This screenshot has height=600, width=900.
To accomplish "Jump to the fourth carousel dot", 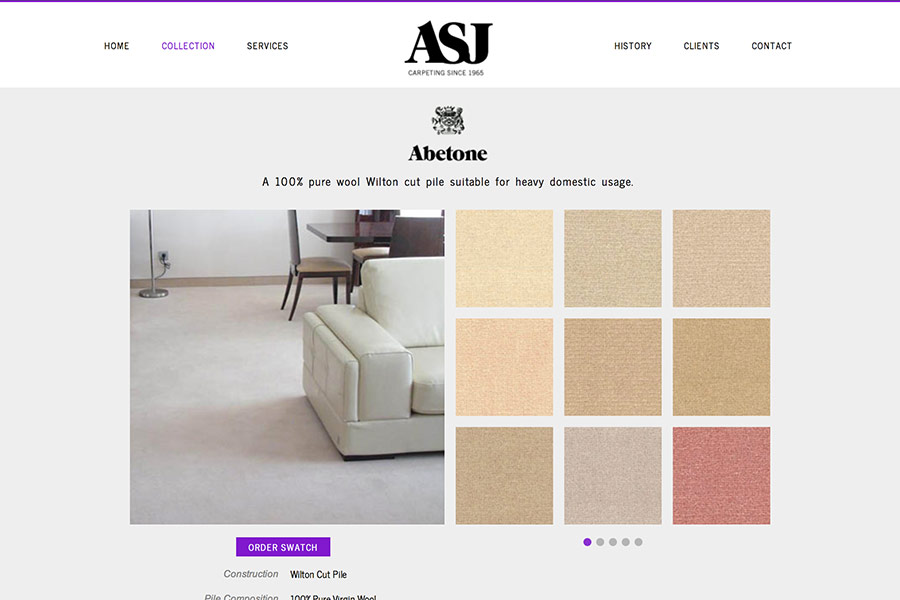I will tap(626, 542).
